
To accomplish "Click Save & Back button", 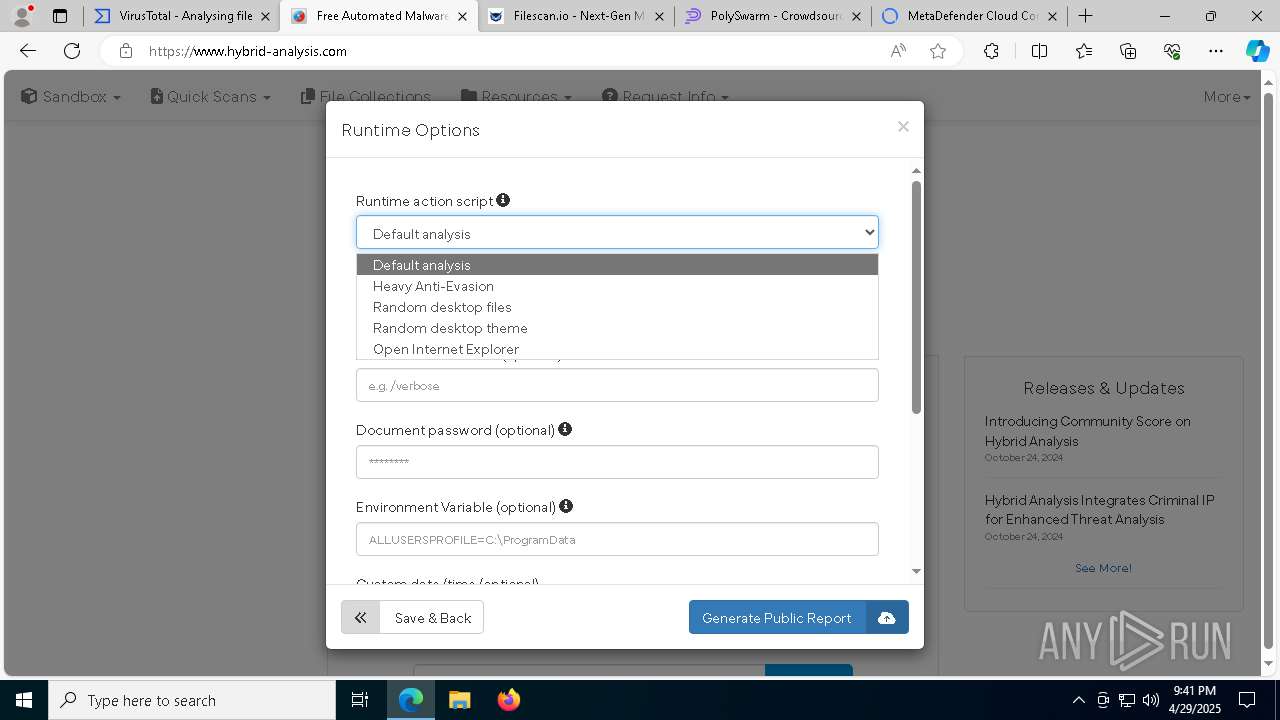I will (x=432, y=618).
